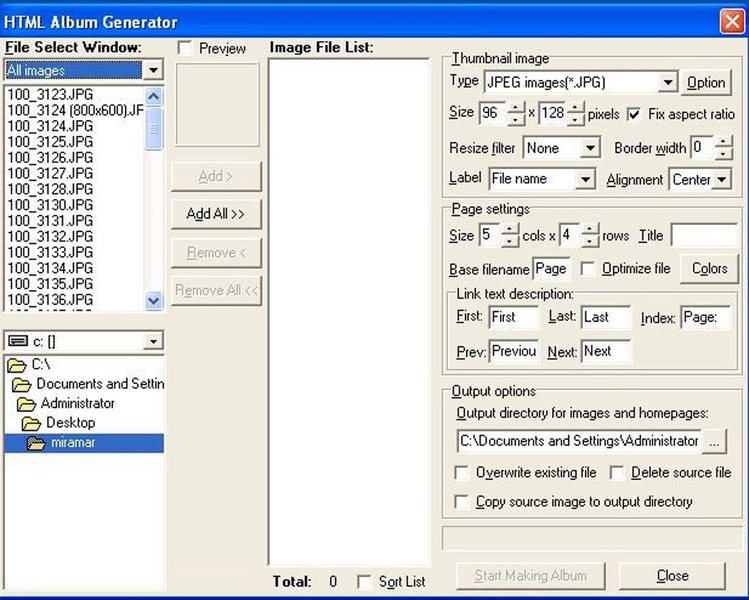Click the thumbnail width field showing 96
Image resolution: width=749 pixels, height=600 pixels.
tap(493, 114)
